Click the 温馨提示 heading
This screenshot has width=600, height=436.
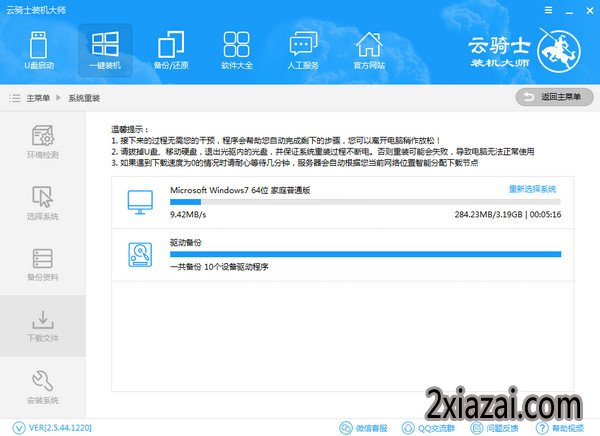[x=130, y=129]
